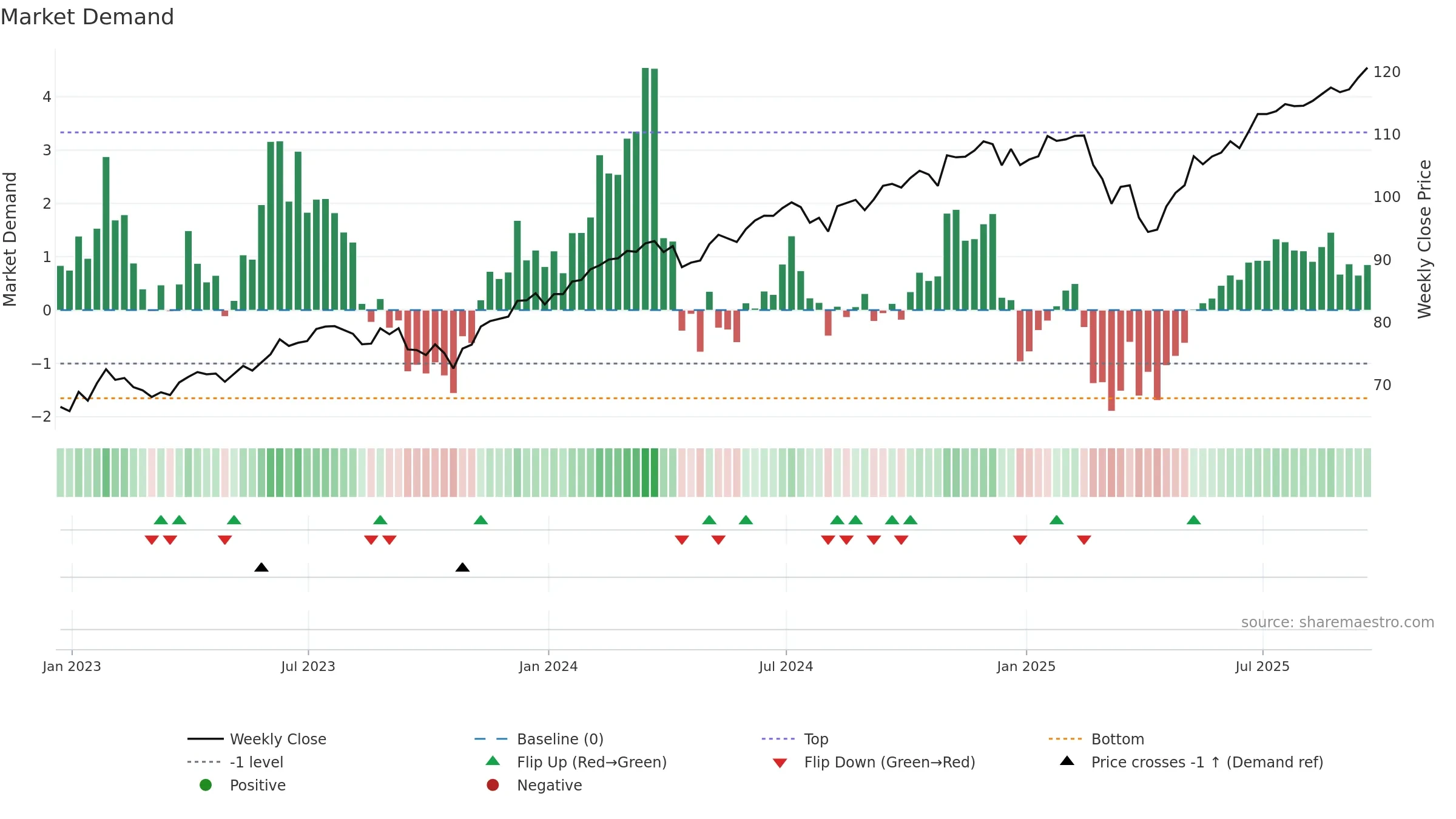Viewport: 1456px width, 819px height.
Task: Click the 'source: sharemaestro.com' text
Action: (x=1338, y=622)
